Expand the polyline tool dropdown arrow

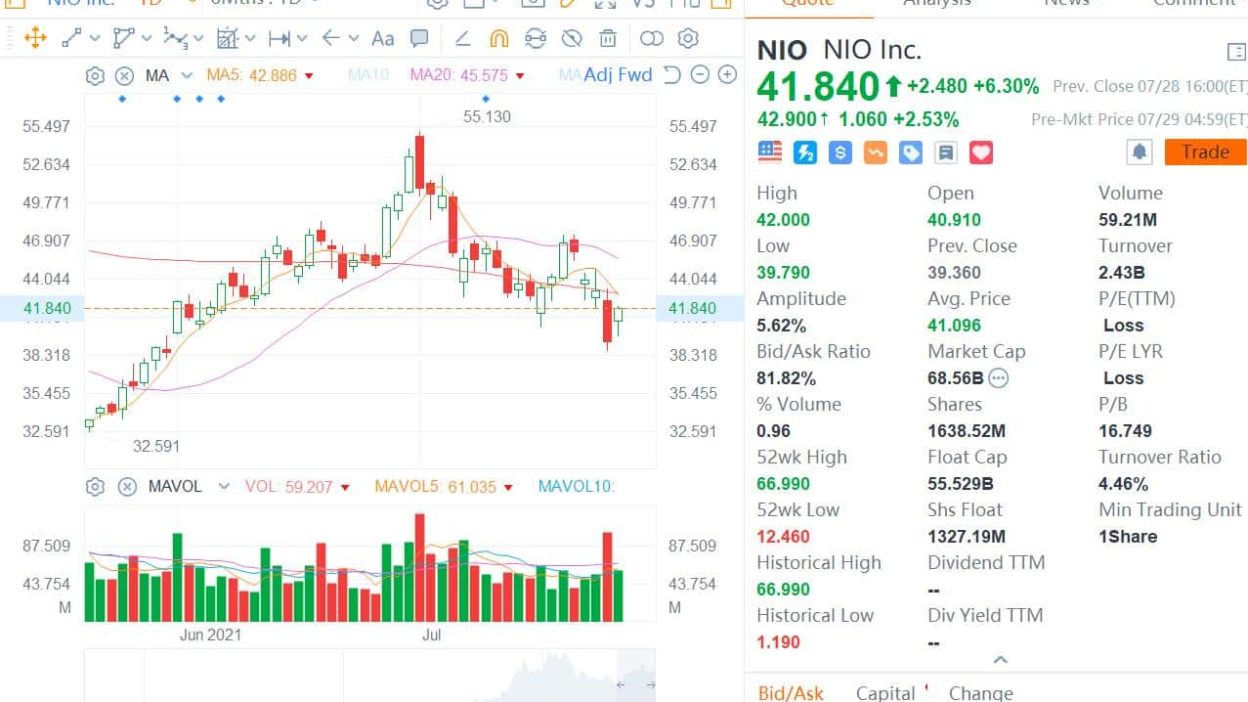(x=147, y=39)
